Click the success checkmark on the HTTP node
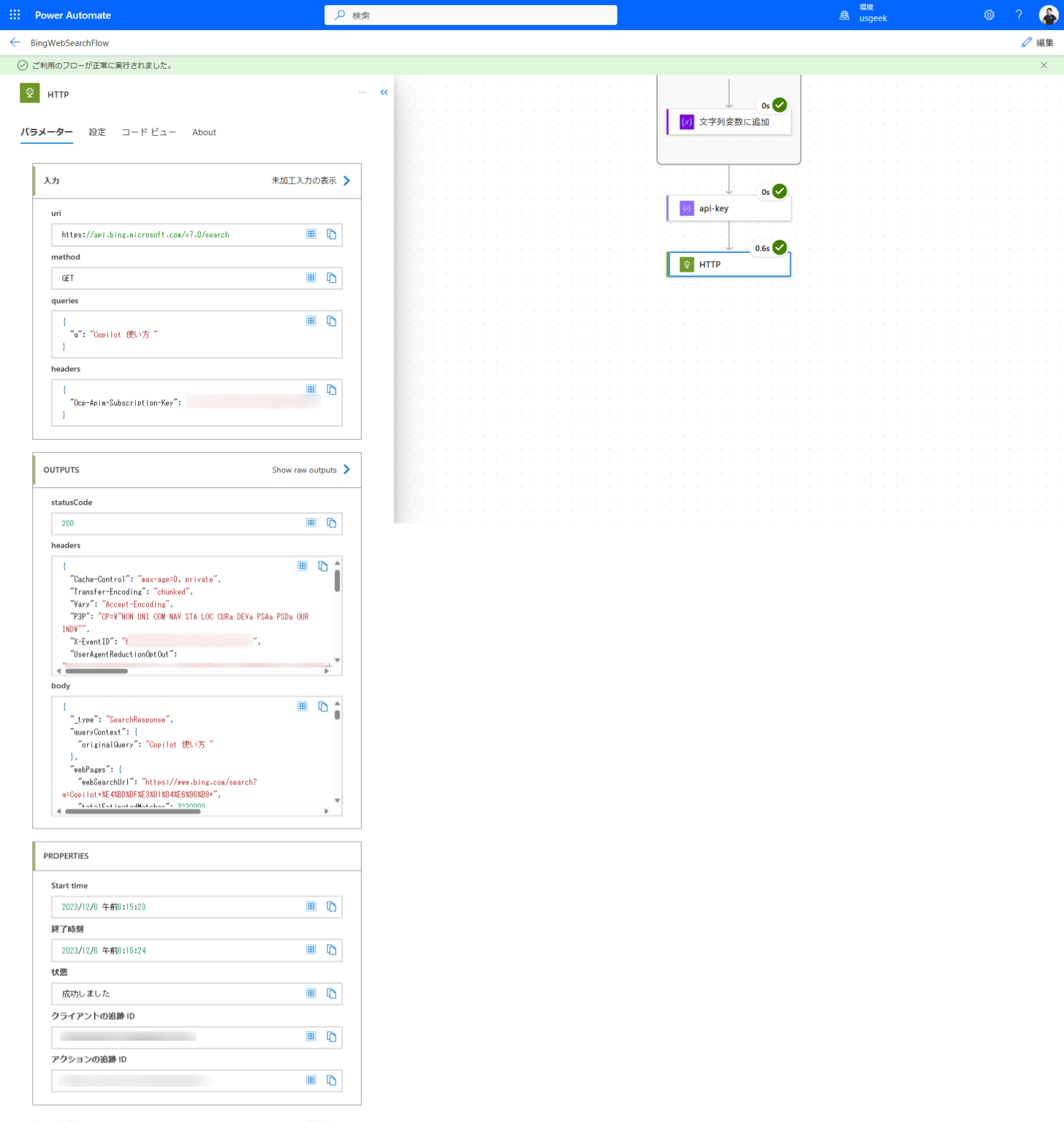The height and width of the screenshot is (1122, 1064). [780, 248]
